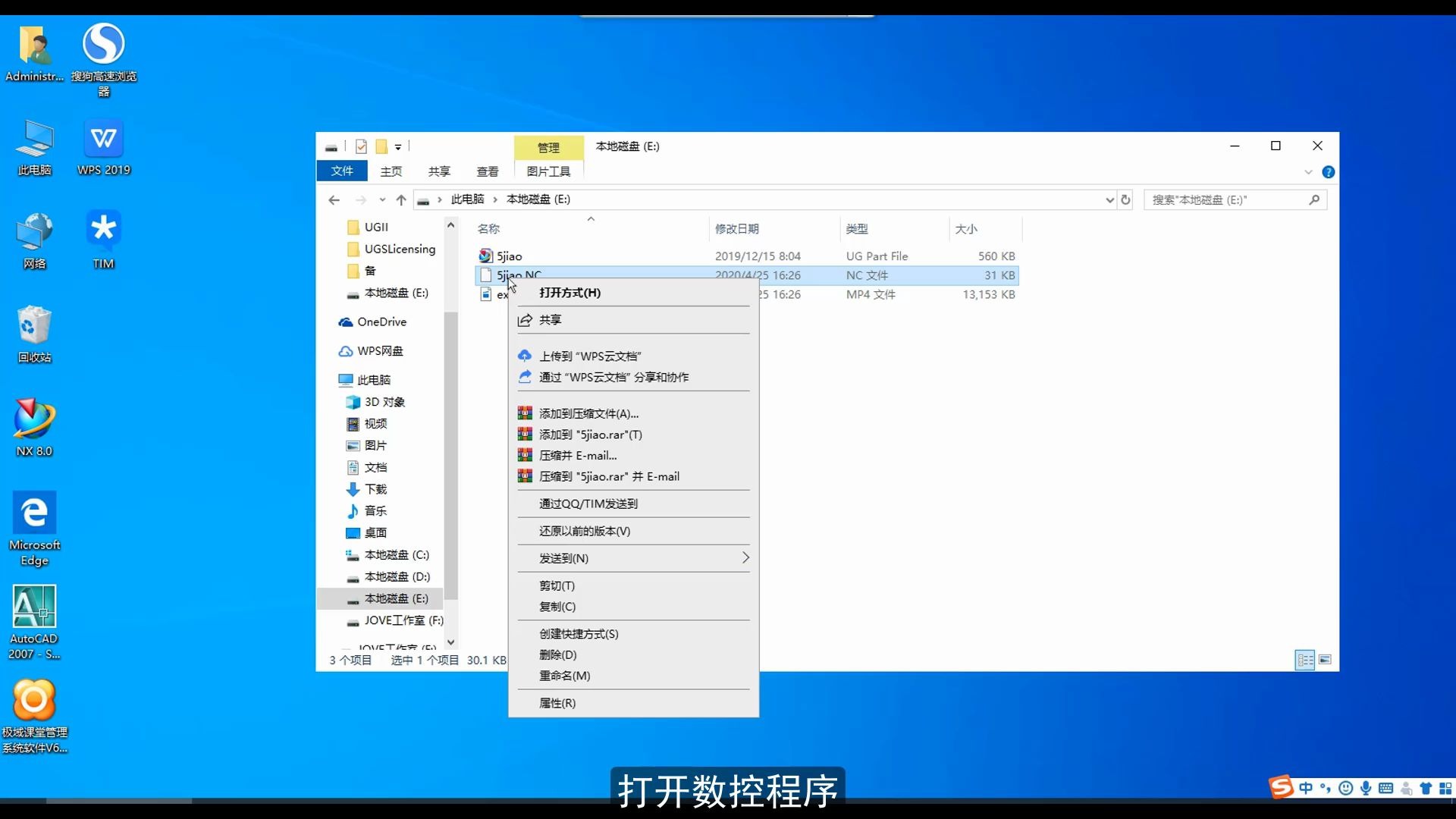1456x819 pixels.
Task: Switch to details view in status bar
Action: tap(1305, 660)
